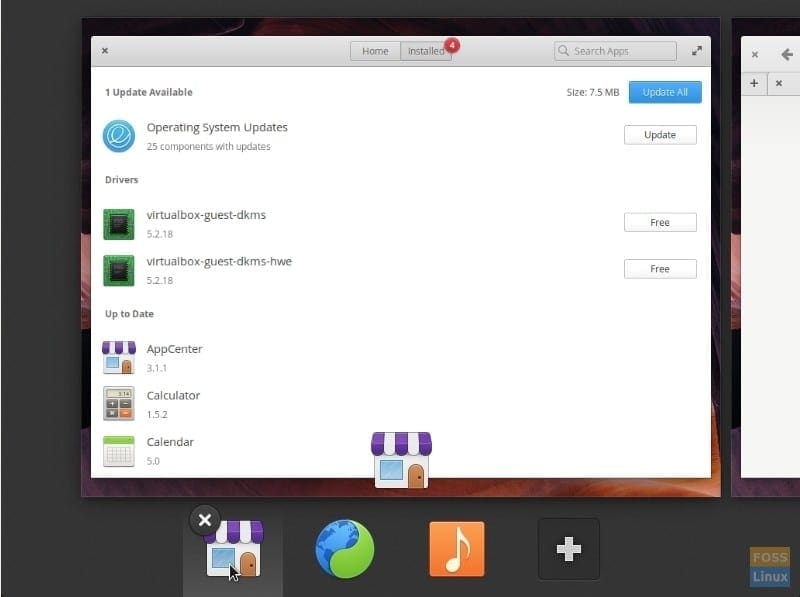Click the magnifier icon in the search field
The width and height of the screenshot is (800, 597).
(563, 51)
